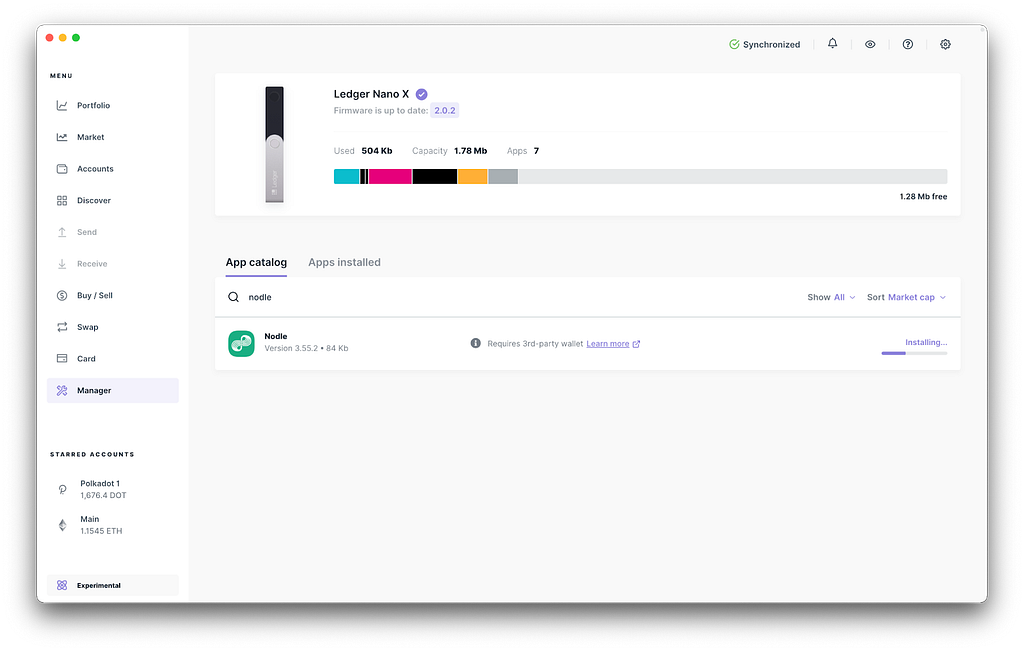Click the external link icon after Learn more
This screenshot has height=651, width=1024.
(x=636, y=344)
